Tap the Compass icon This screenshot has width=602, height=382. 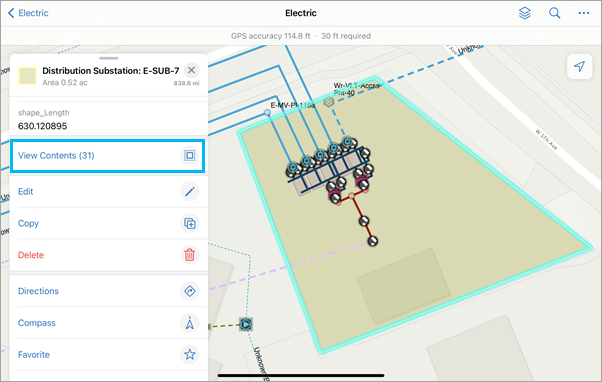[190, 323]
